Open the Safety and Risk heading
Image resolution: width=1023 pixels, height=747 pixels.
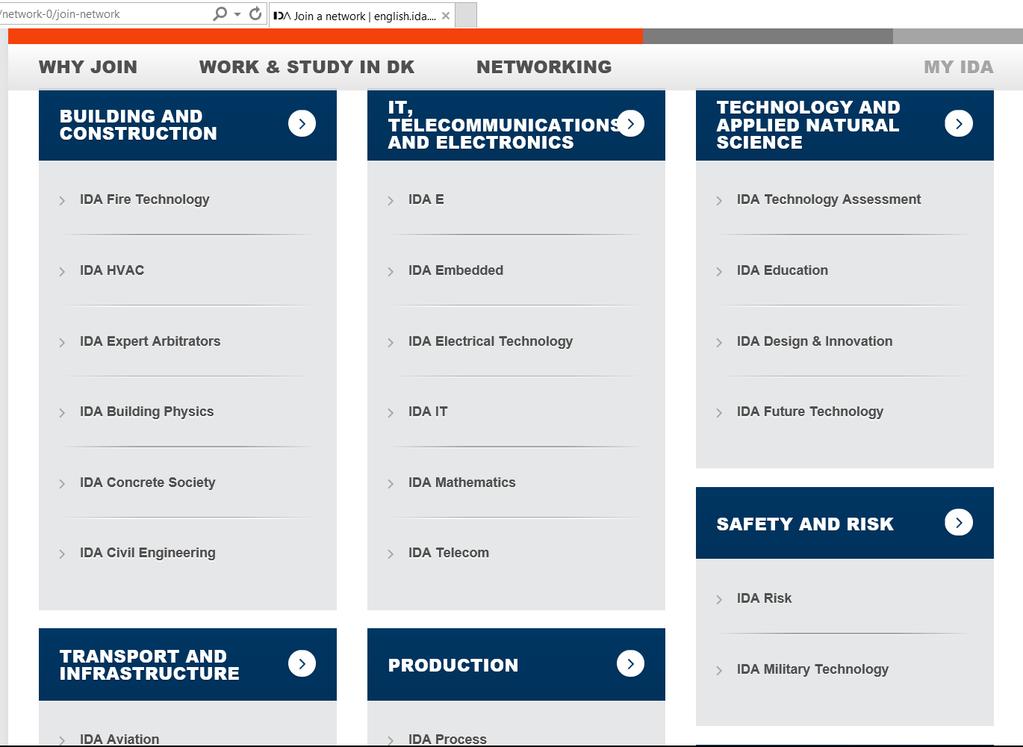[x=805, y=524]
